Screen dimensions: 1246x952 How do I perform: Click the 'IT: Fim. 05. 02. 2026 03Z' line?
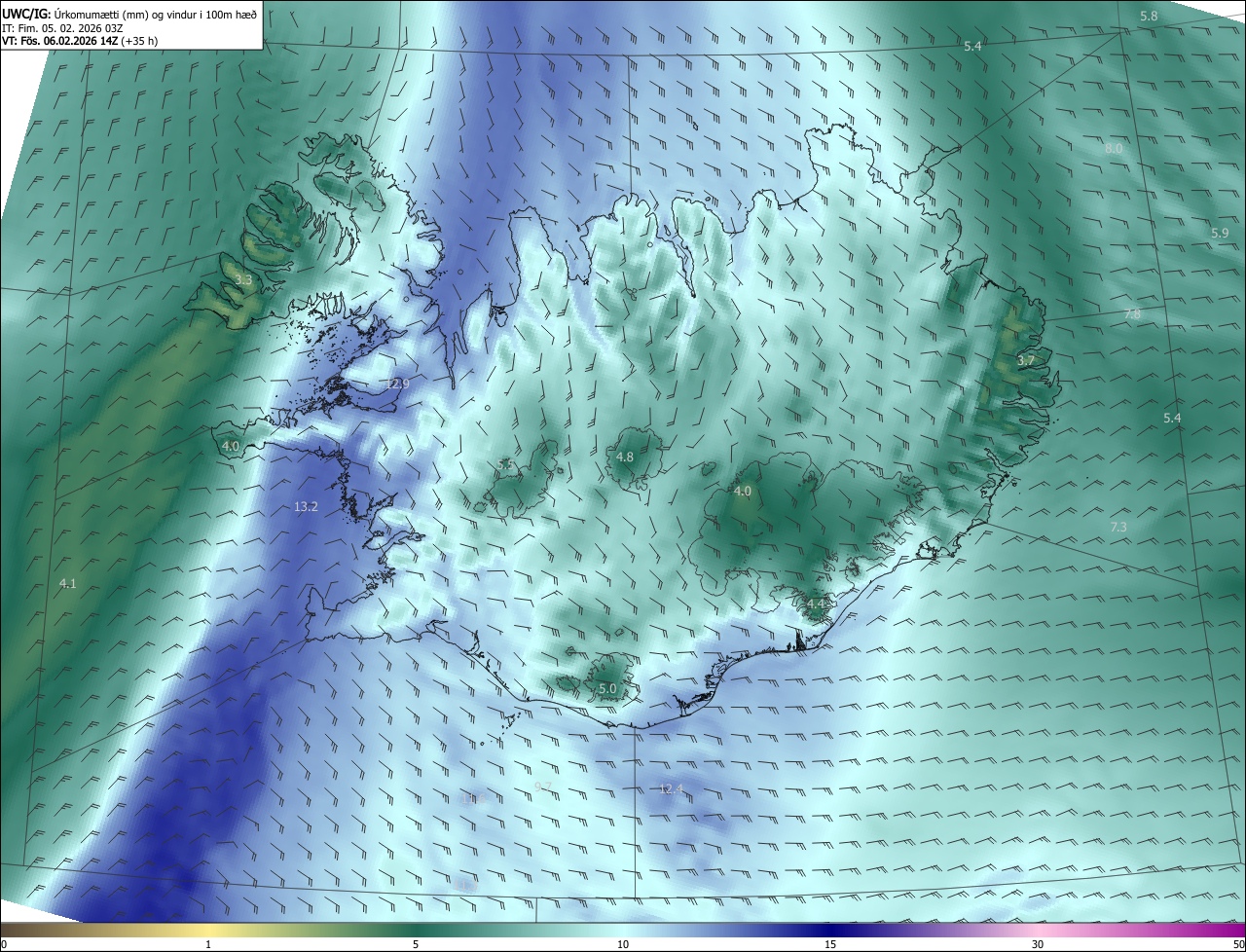(x=63, y=27)
